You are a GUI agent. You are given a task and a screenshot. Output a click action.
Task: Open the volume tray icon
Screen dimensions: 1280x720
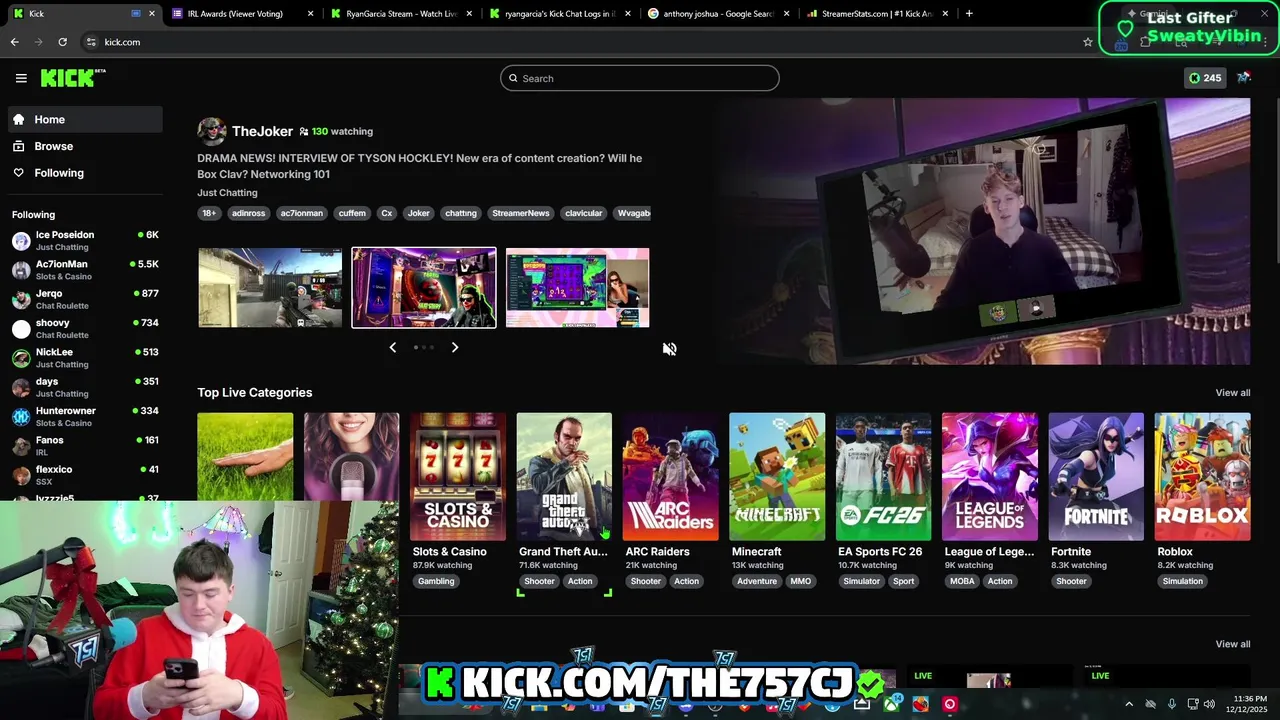(1209, 704)
